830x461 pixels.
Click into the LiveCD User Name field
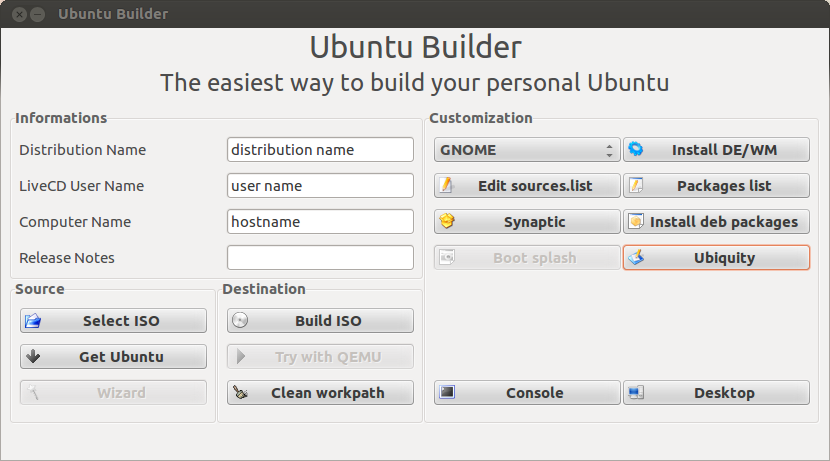320,186
